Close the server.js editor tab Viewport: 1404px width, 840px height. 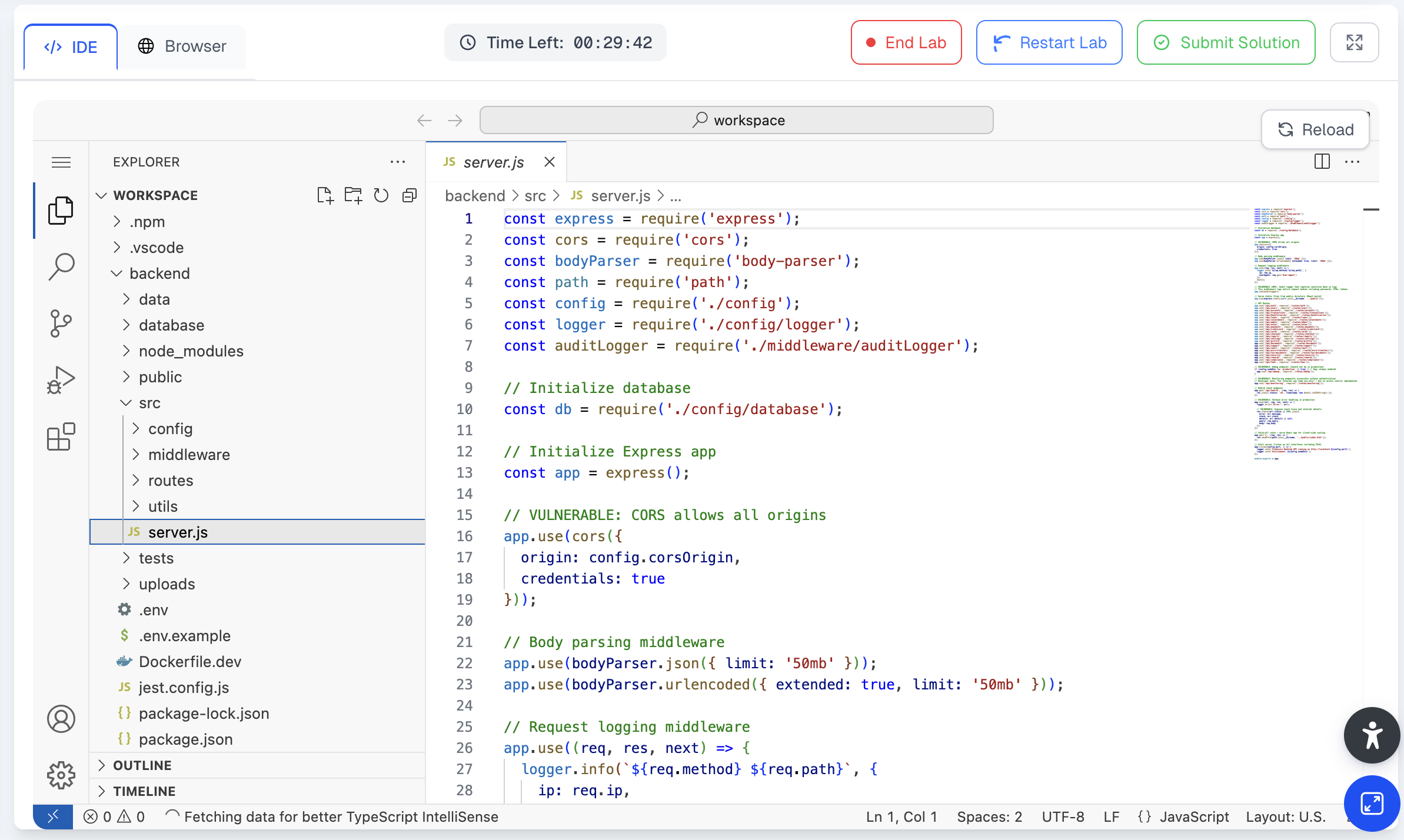click(550, 162)
